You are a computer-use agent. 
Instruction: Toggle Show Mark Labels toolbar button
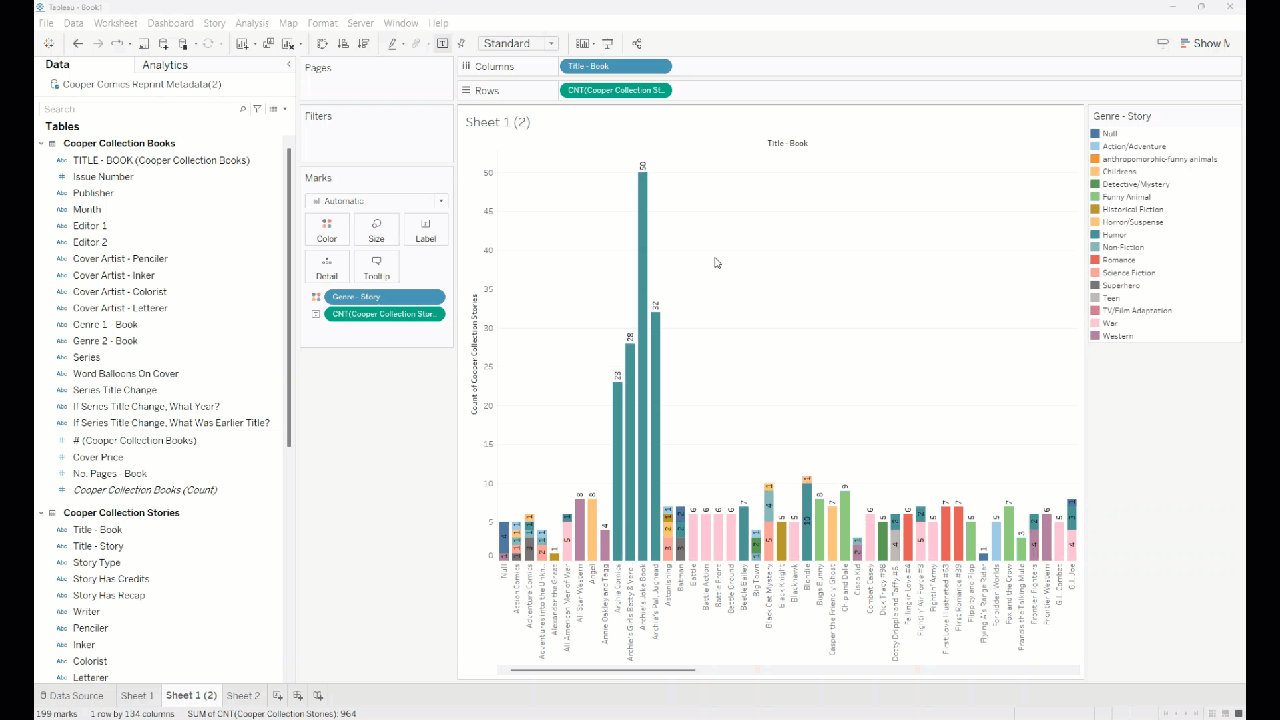(442, 44)
